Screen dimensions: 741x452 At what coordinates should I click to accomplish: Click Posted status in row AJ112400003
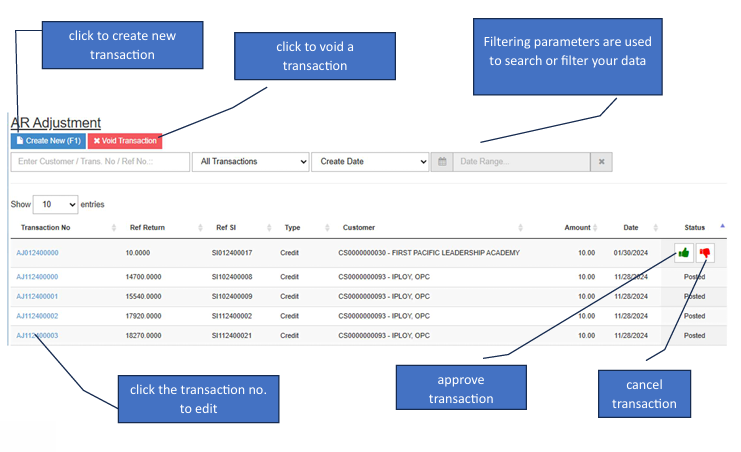[694, 336]
